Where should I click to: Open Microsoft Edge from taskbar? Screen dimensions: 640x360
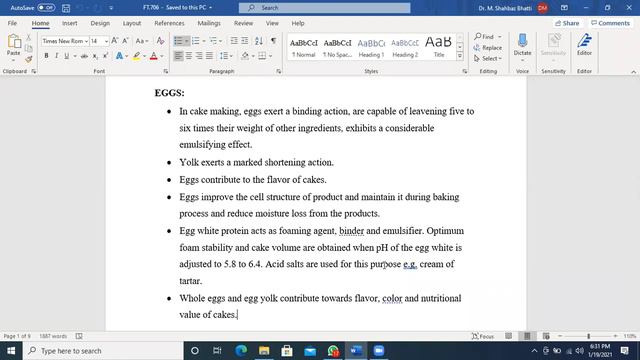pyautogui.click(x=241, y=351)
